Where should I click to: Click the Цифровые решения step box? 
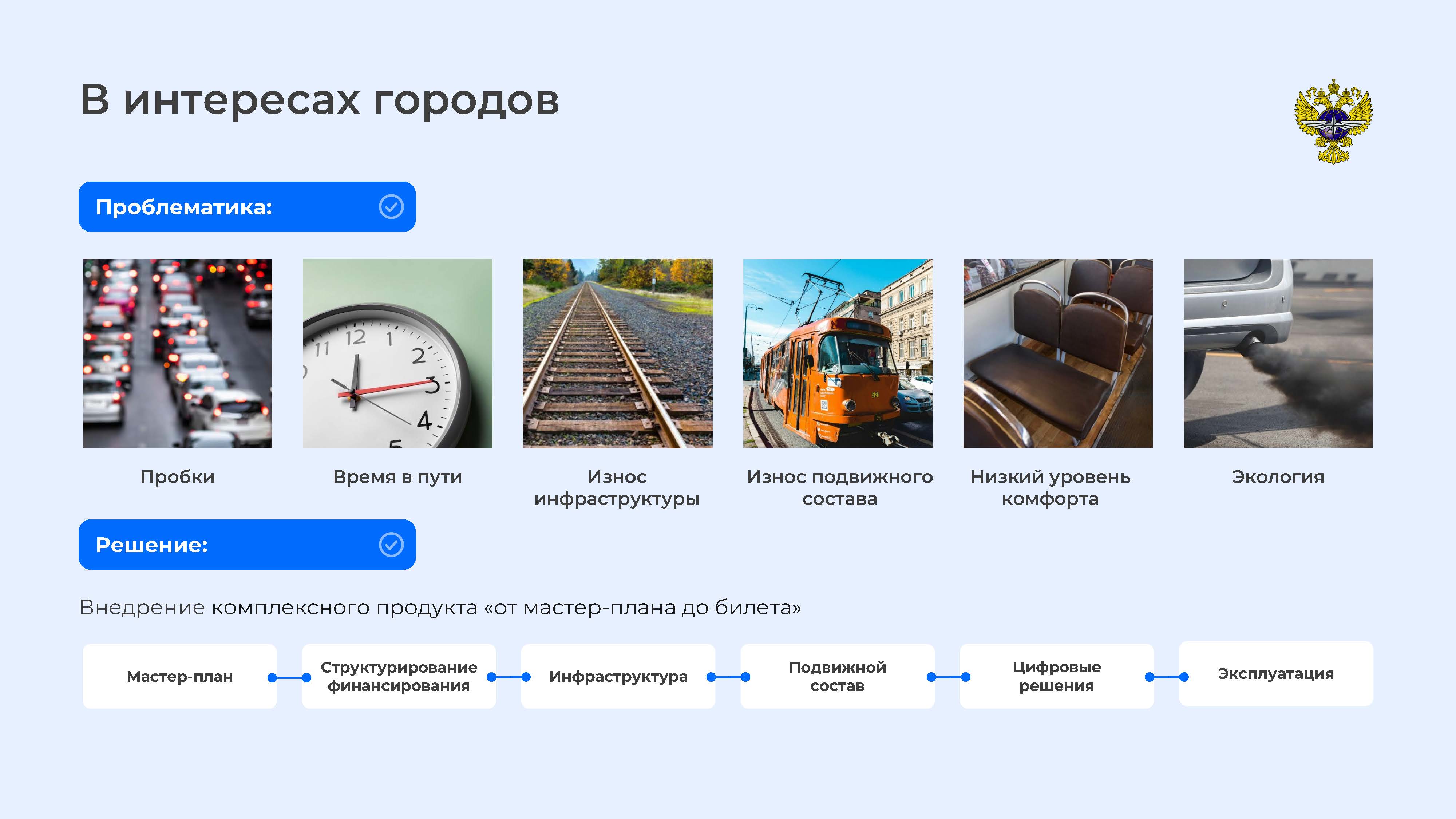coord(1056,677)
